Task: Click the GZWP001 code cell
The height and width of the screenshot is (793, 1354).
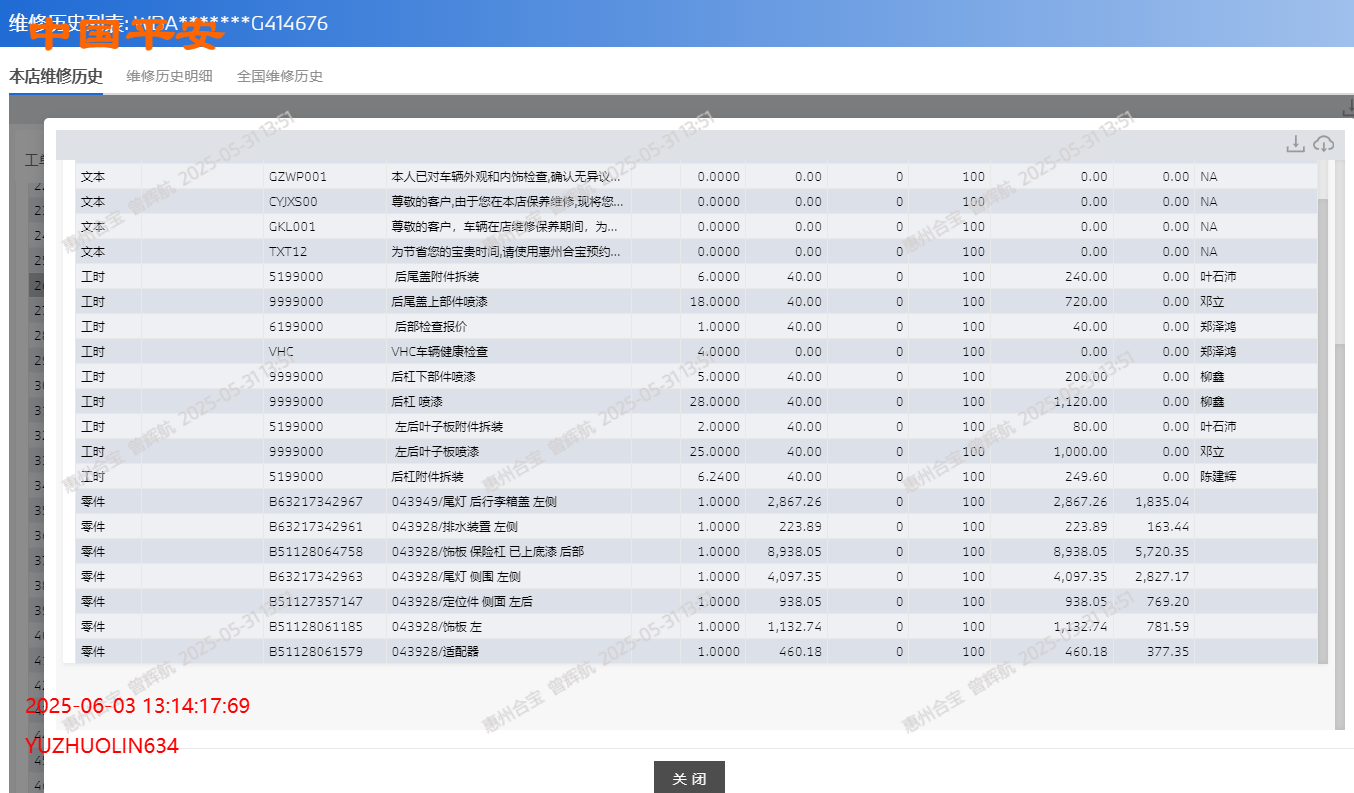Action: [x=298, y=177]
